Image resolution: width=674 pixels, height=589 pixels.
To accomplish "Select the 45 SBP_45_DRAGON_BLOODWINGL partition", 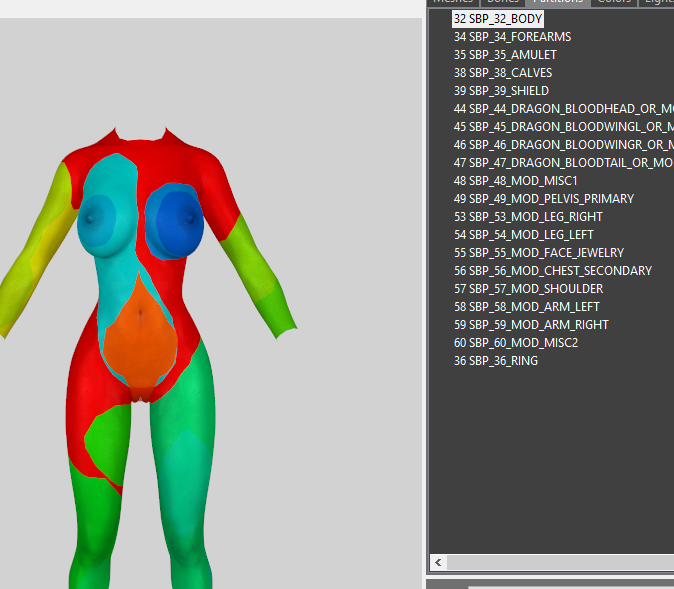I will pos(564,127).
